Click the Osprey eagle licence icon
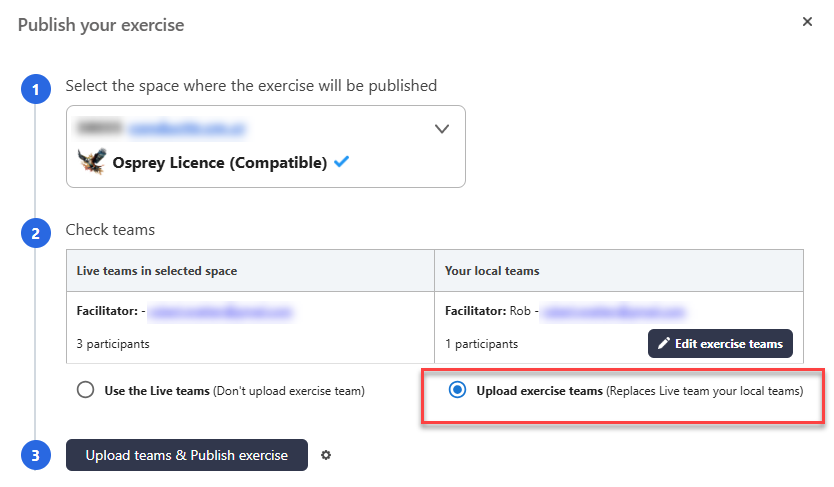Screen dimensions: 834x487 [92, 162]
